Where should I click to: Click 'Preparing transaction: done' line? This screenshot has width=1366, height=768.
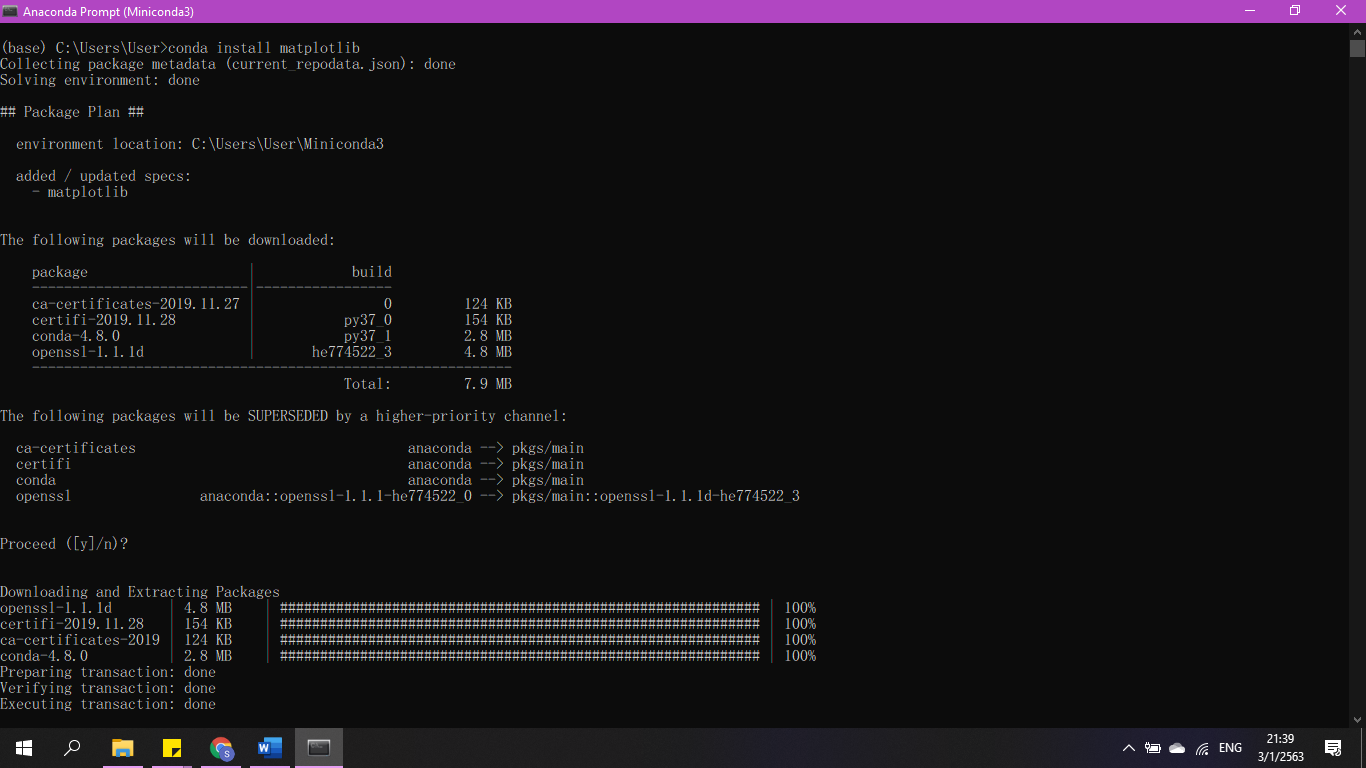(x=108, y=672)
